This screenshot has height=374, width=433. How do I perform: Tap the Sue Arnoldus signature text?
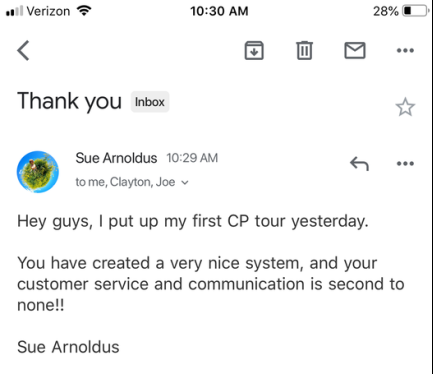point(68,347)
